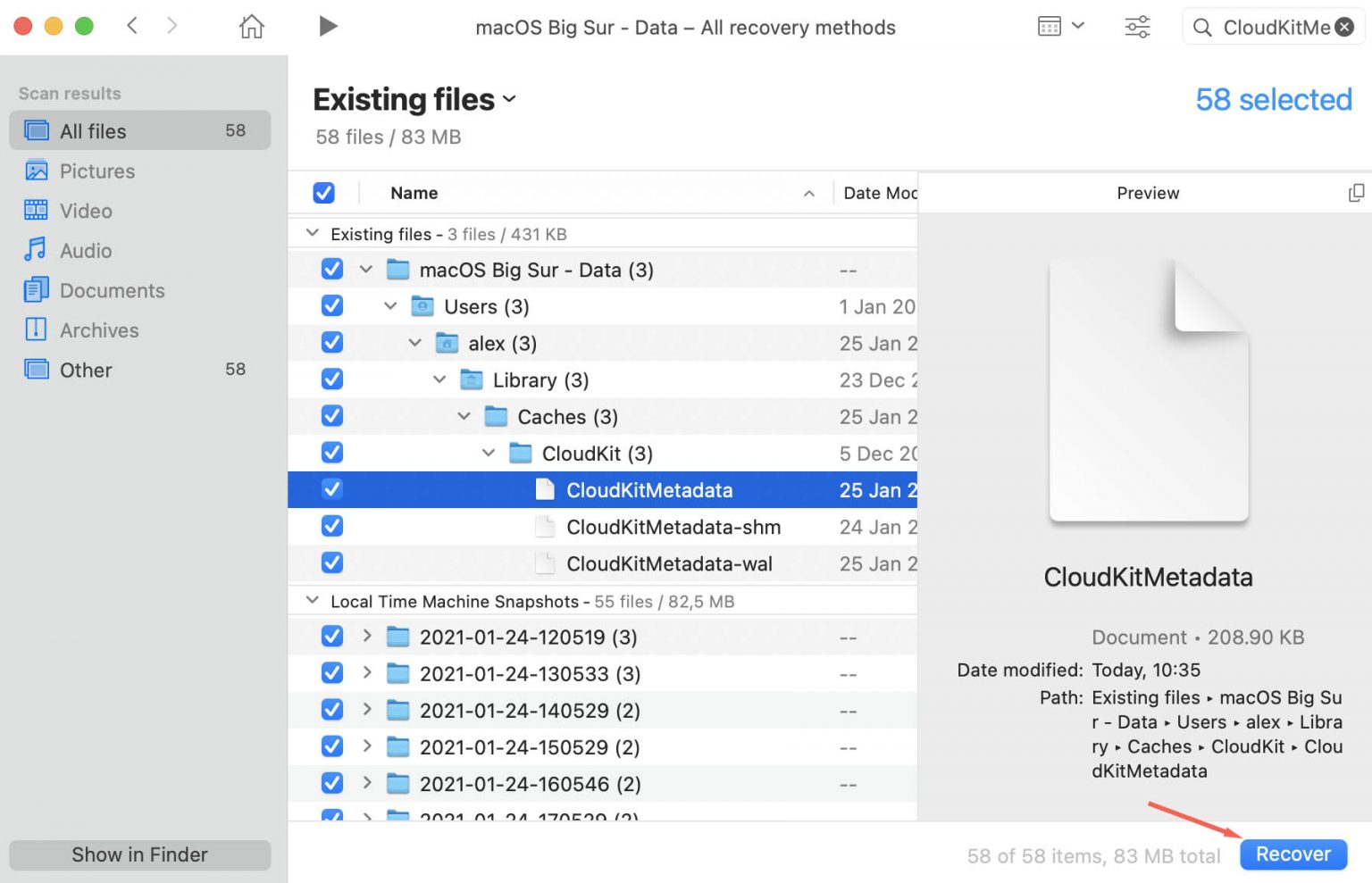1372x883 pixels.
Task: Collapse the Library folder
Action: tap(439, 379)
